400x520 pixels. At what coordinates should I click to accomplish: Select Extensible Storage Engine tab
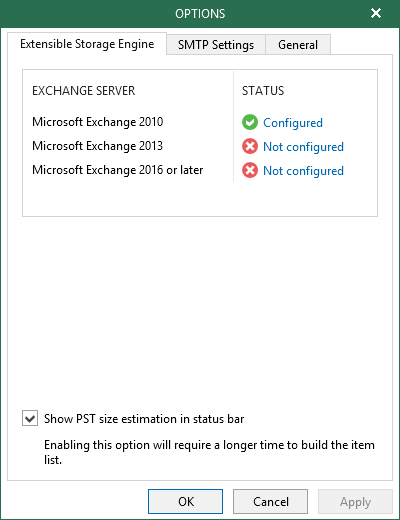(x=87, y=44)
